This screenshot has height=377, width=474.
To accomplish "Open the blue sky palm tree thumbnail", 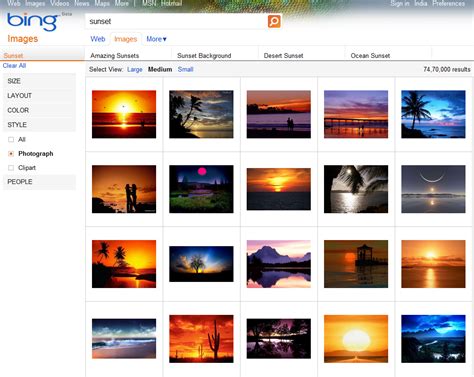I will click(x=433, y=114).
